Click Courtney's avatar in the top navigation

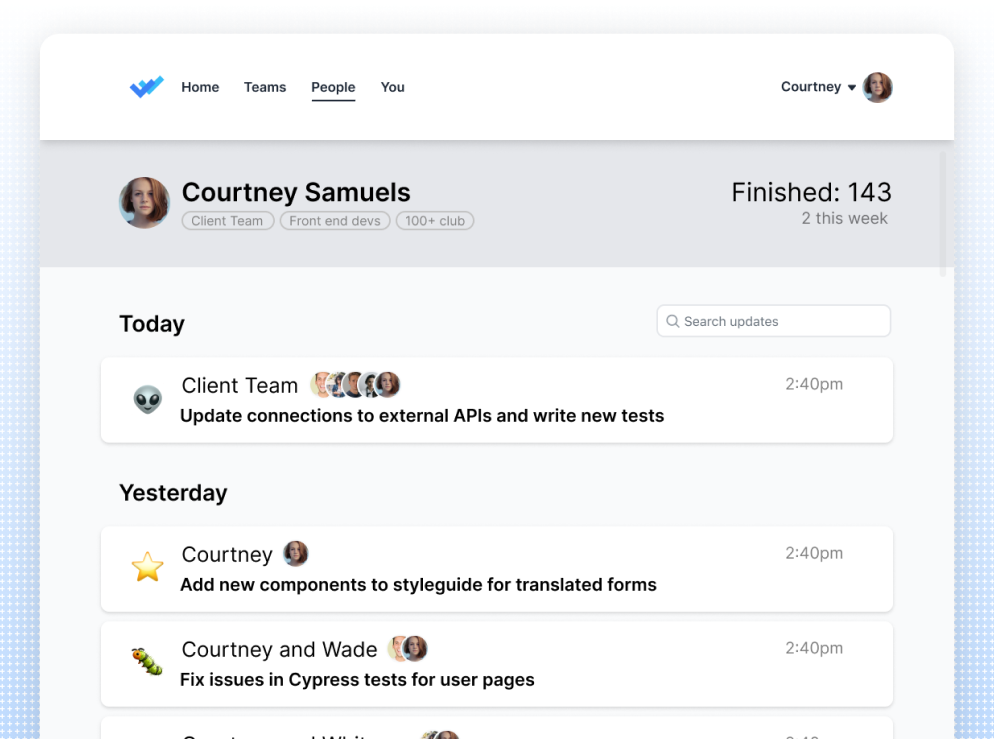(877, 87)
